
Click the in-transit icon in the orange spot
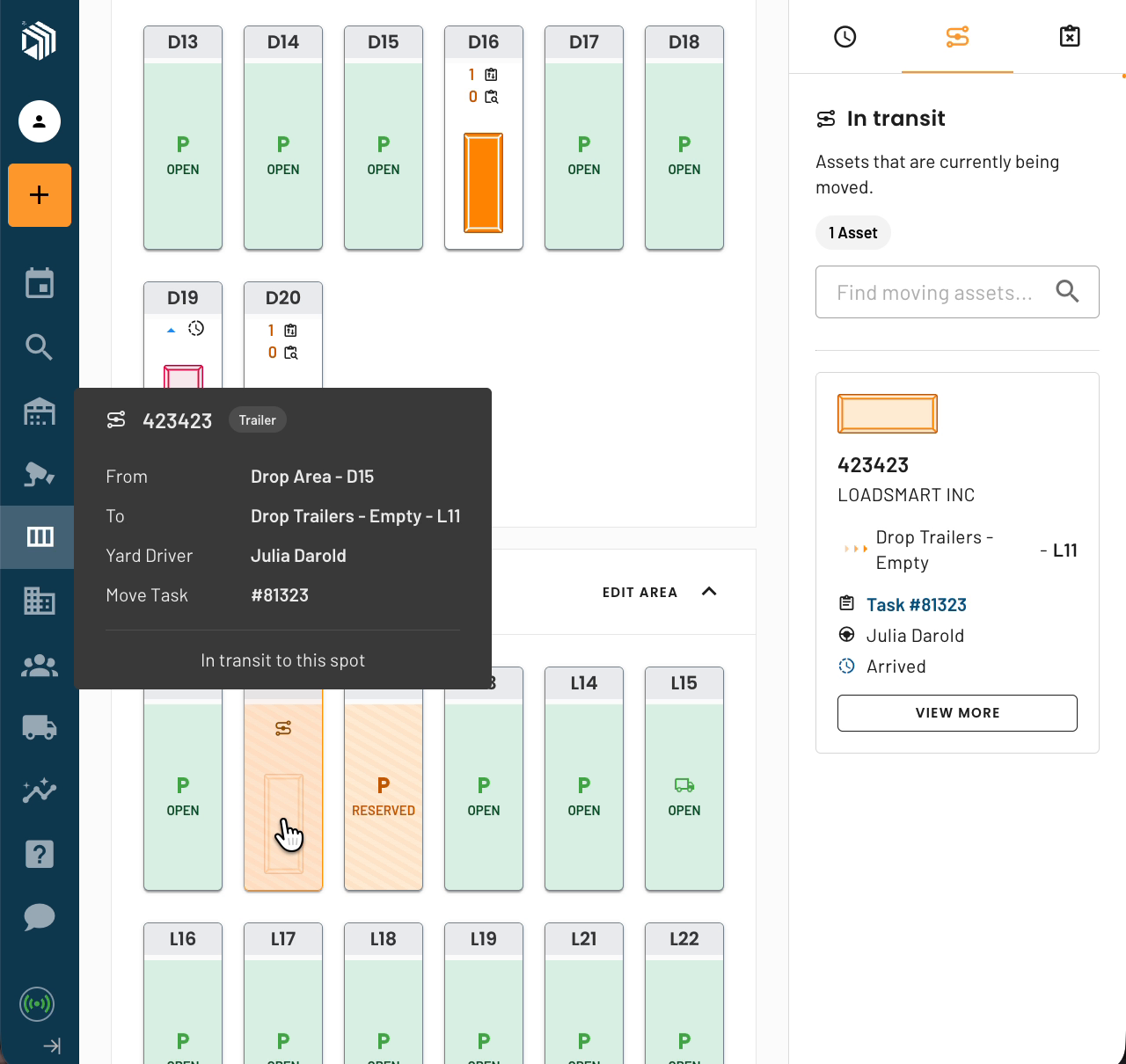pyautogui.click(x=283, y=728)
